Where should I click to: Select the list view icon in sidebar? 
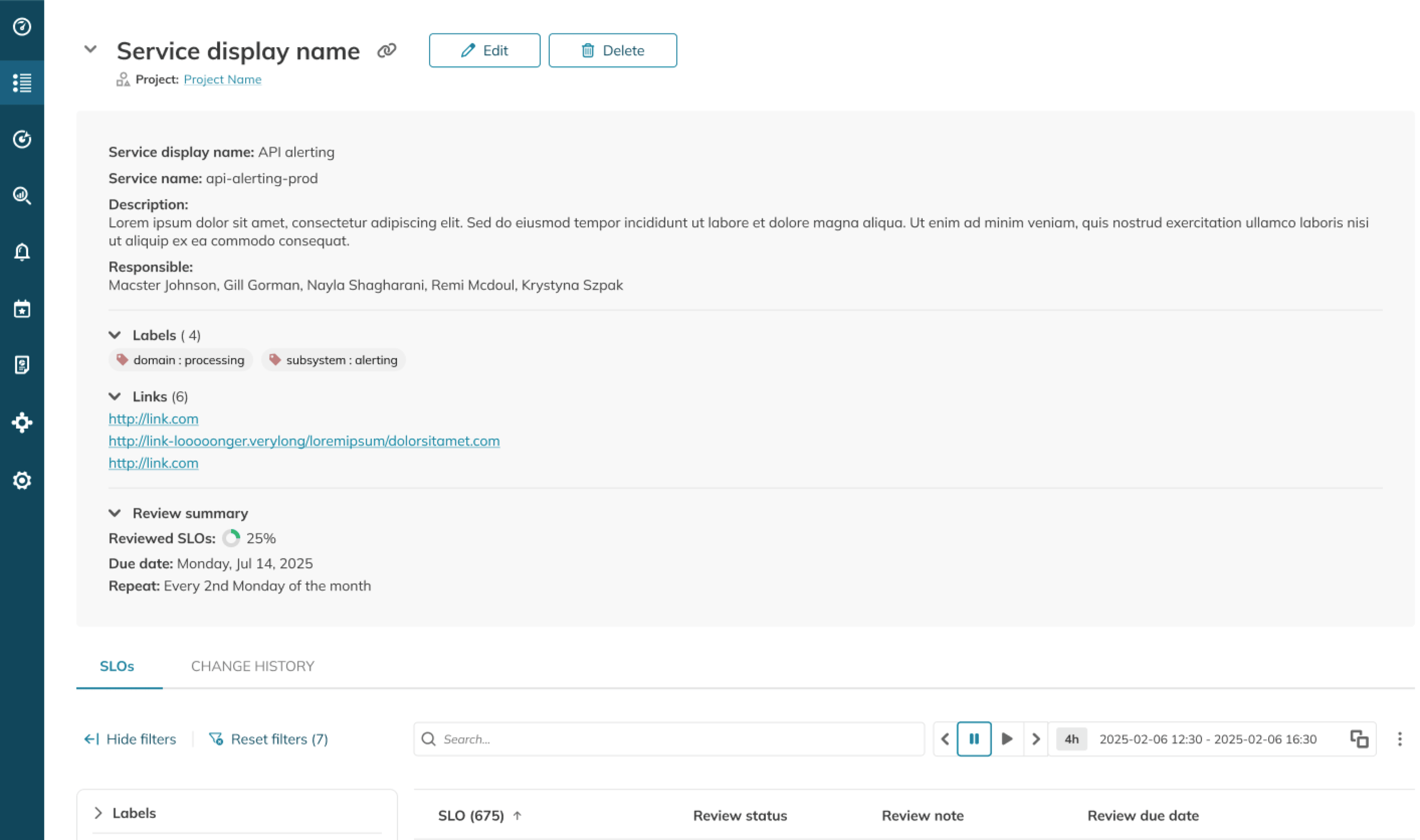point(22,82)
